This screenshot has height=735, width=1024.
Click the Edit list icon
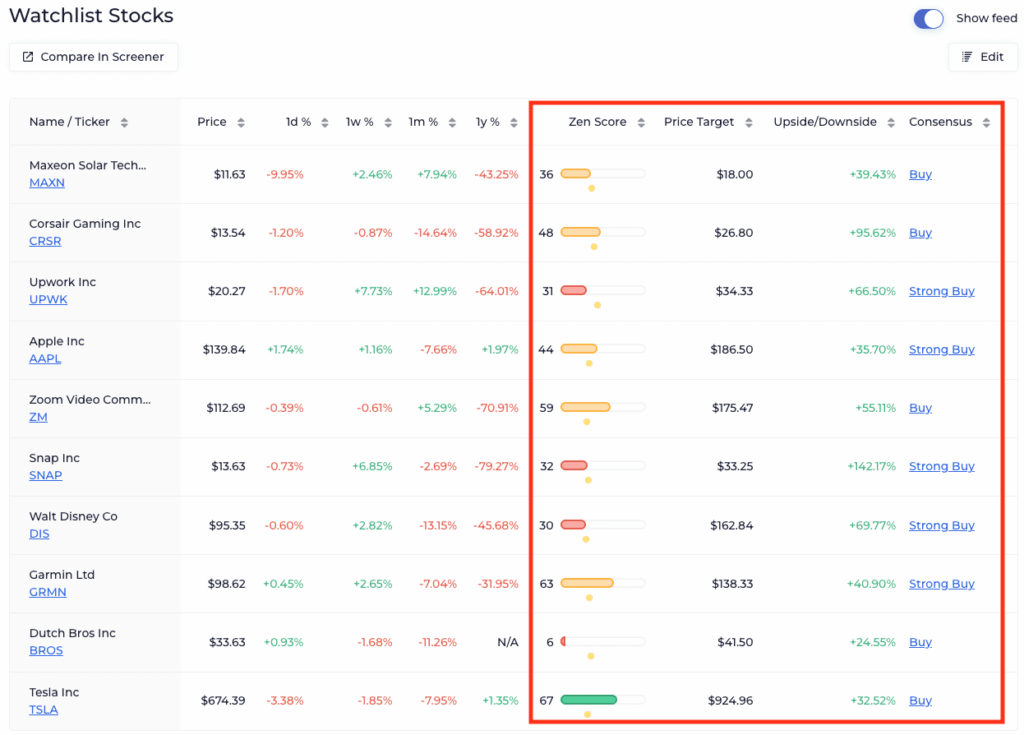pos(967,57)
